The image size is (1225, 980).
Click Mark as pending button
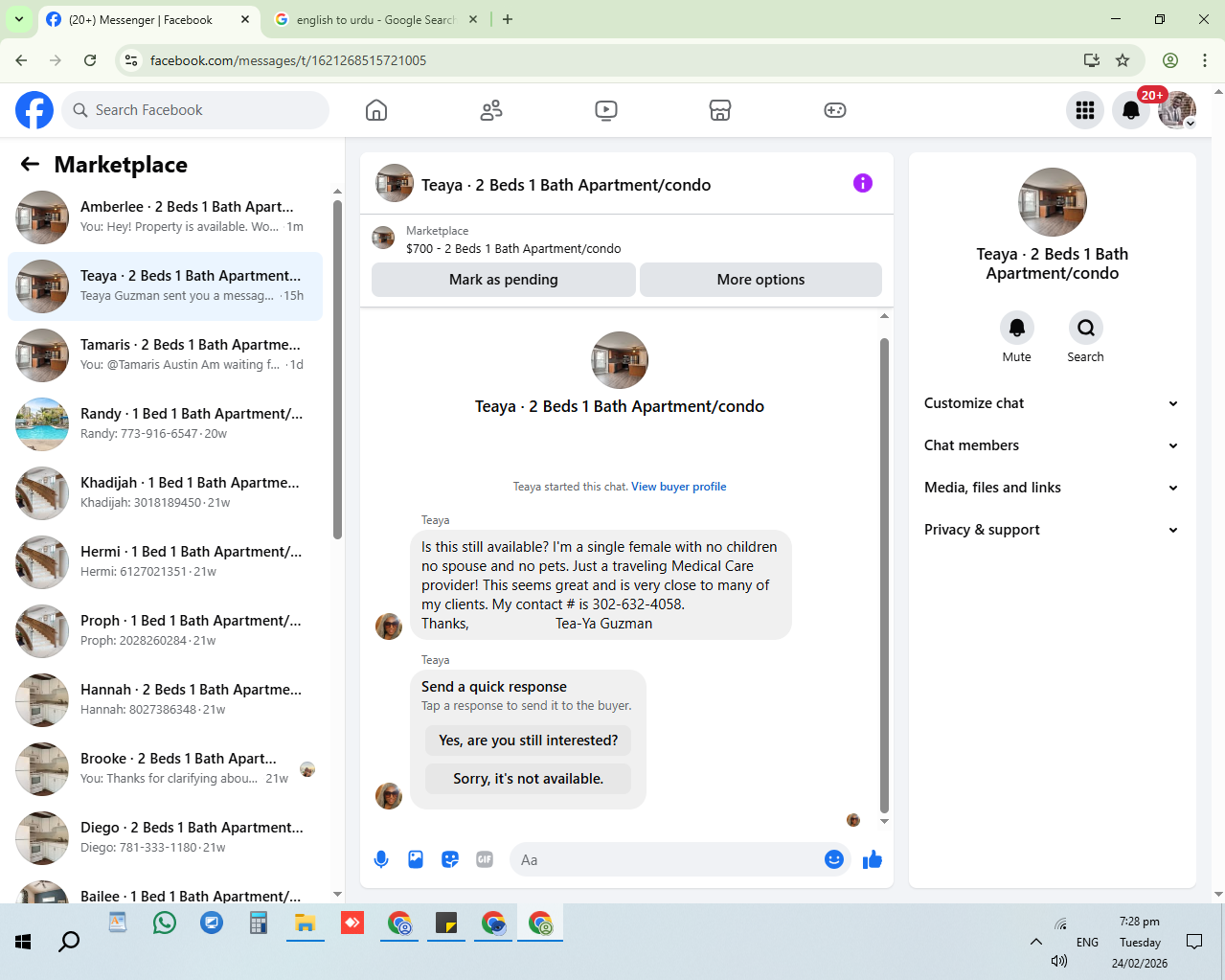pyautogui.click(x=504, y=280)
